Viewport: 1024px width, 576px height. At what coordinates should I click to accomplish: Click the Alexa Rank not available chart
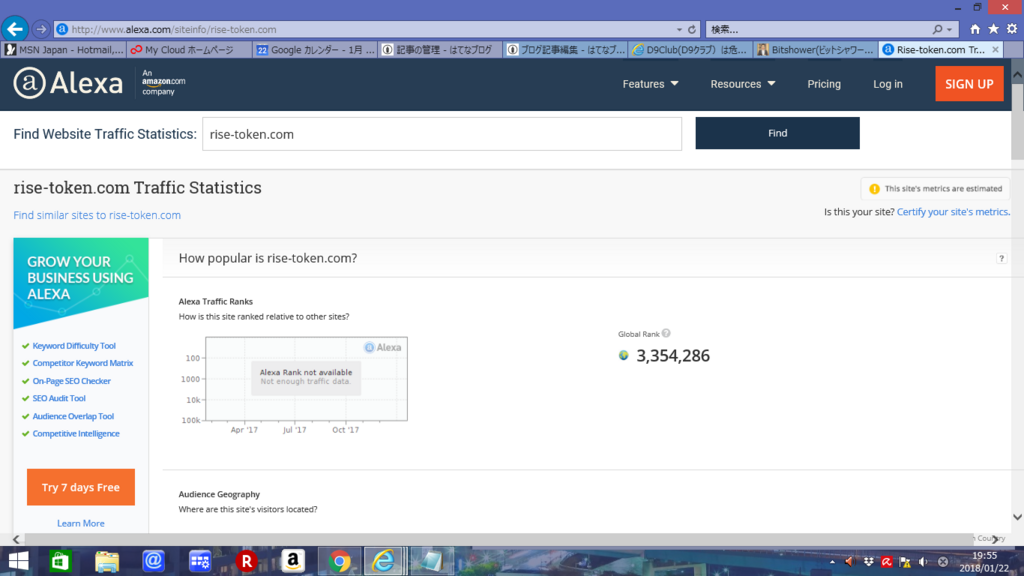point(306,379)
